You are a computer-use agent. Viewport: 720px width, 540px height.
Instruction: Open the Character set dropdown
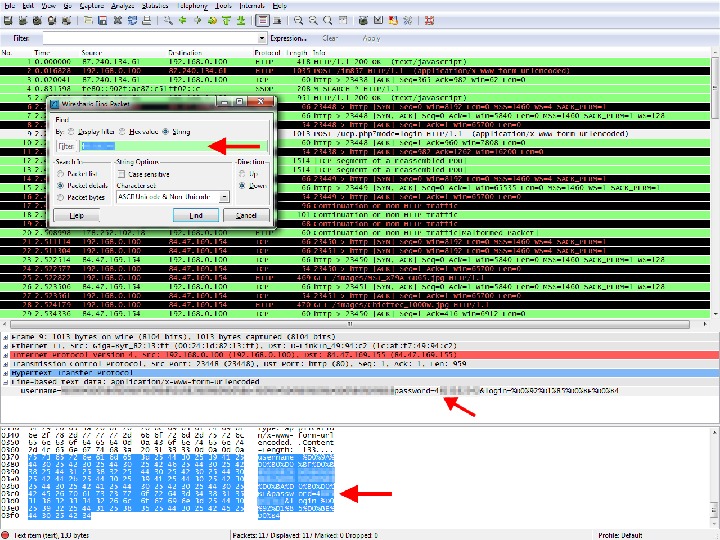click(224, 197)
